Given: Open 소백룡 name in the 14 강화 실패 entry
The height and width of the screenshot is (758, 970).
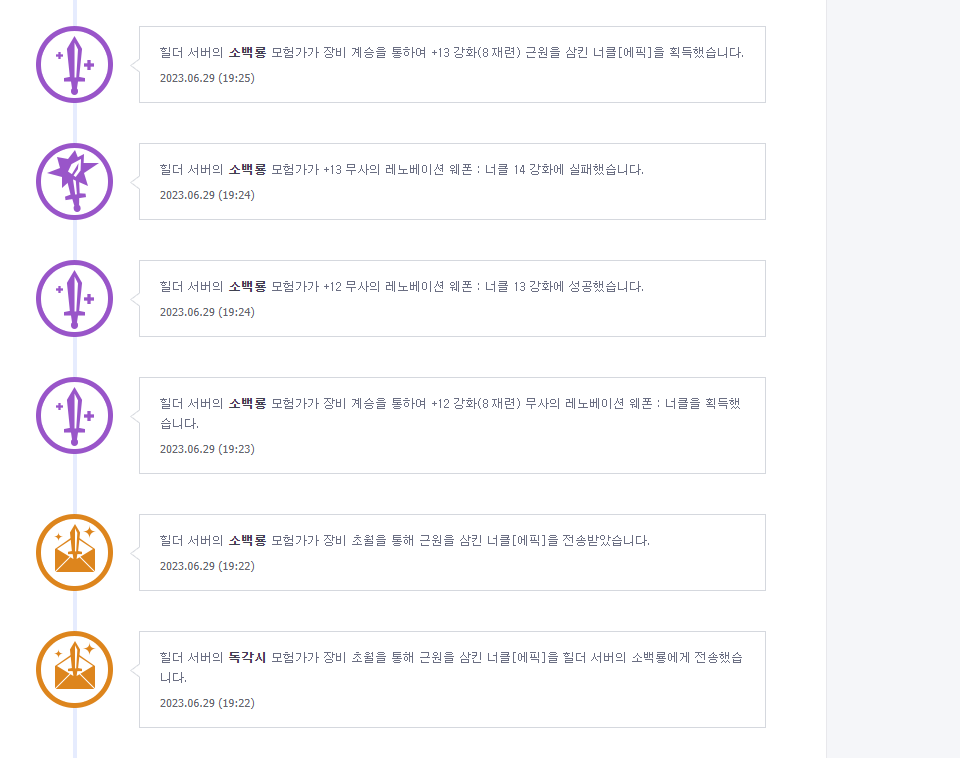Looking at the screenshot, I should click(x=247, y=170).
